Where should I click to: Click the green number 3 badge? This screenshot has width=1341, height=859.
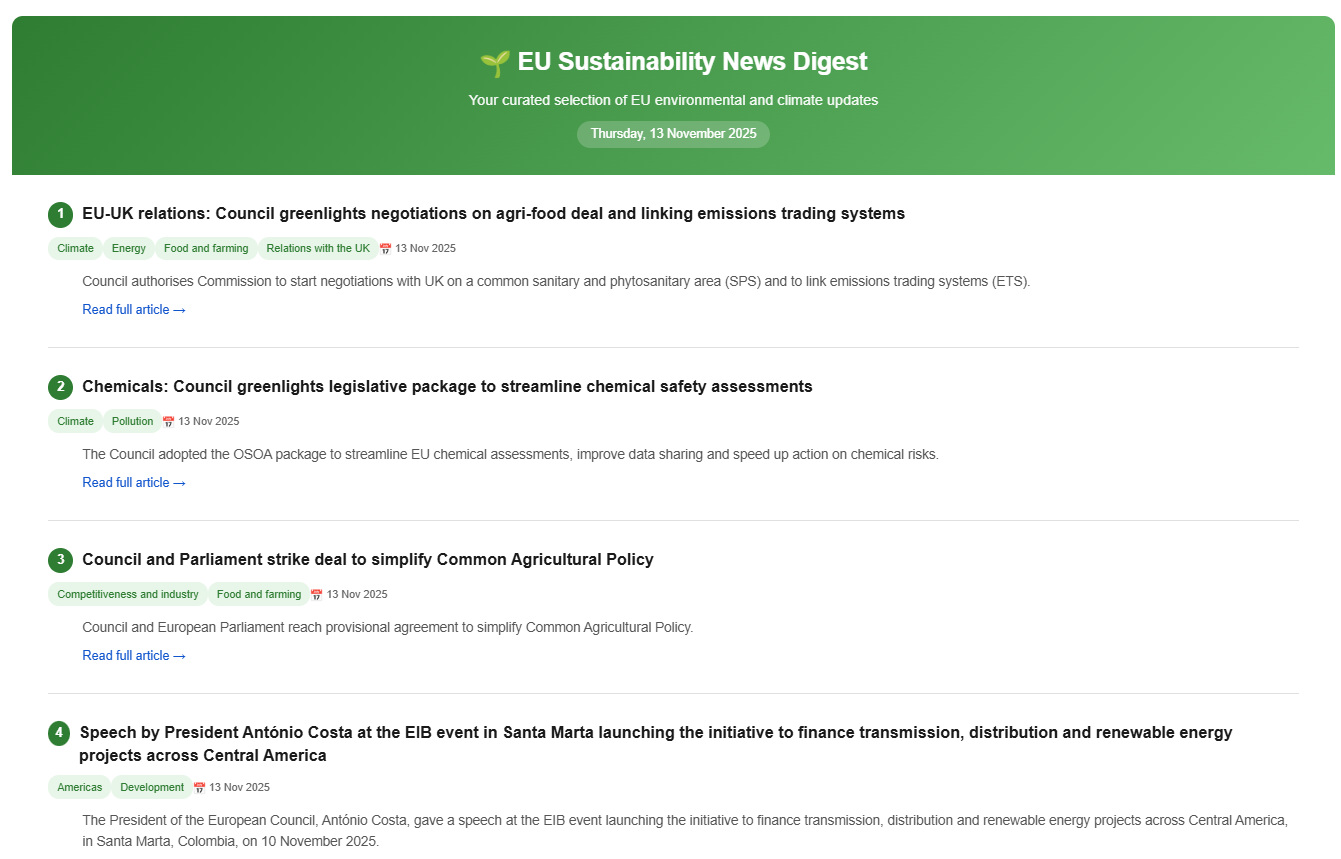pos(60,560)
